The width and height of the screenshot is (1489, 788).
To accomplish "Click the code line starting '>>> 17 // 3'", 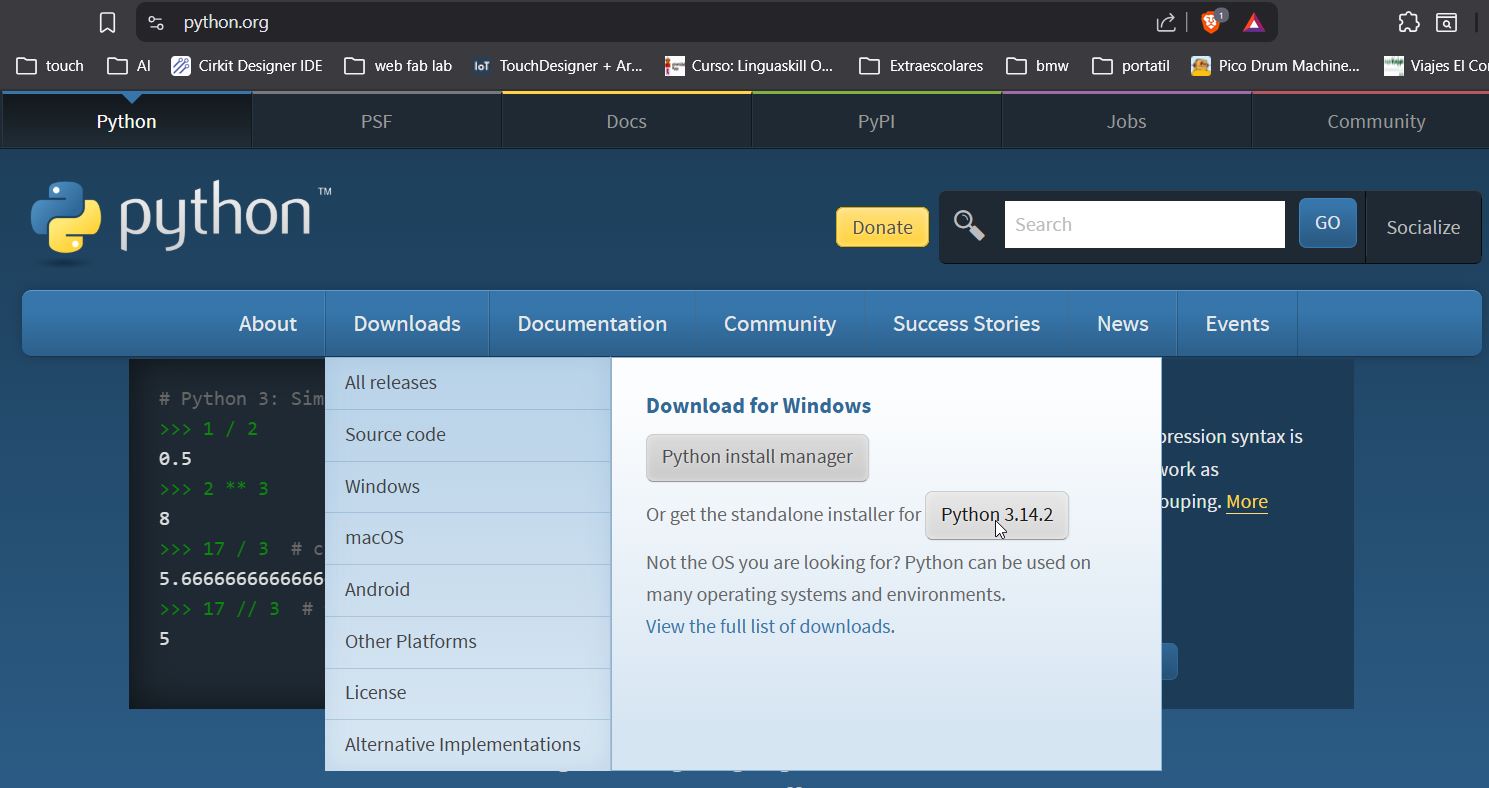I will click(x=237, y=609).
